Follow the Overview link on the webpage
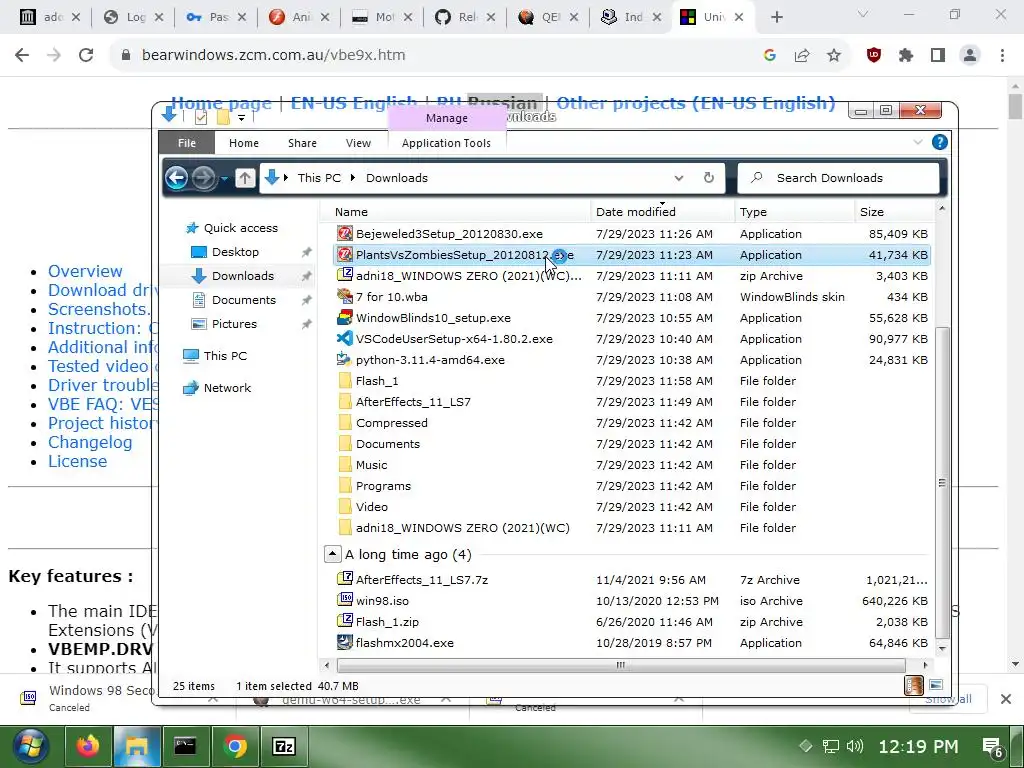Viewport: 1024px width, 768px height. (85, 271)
